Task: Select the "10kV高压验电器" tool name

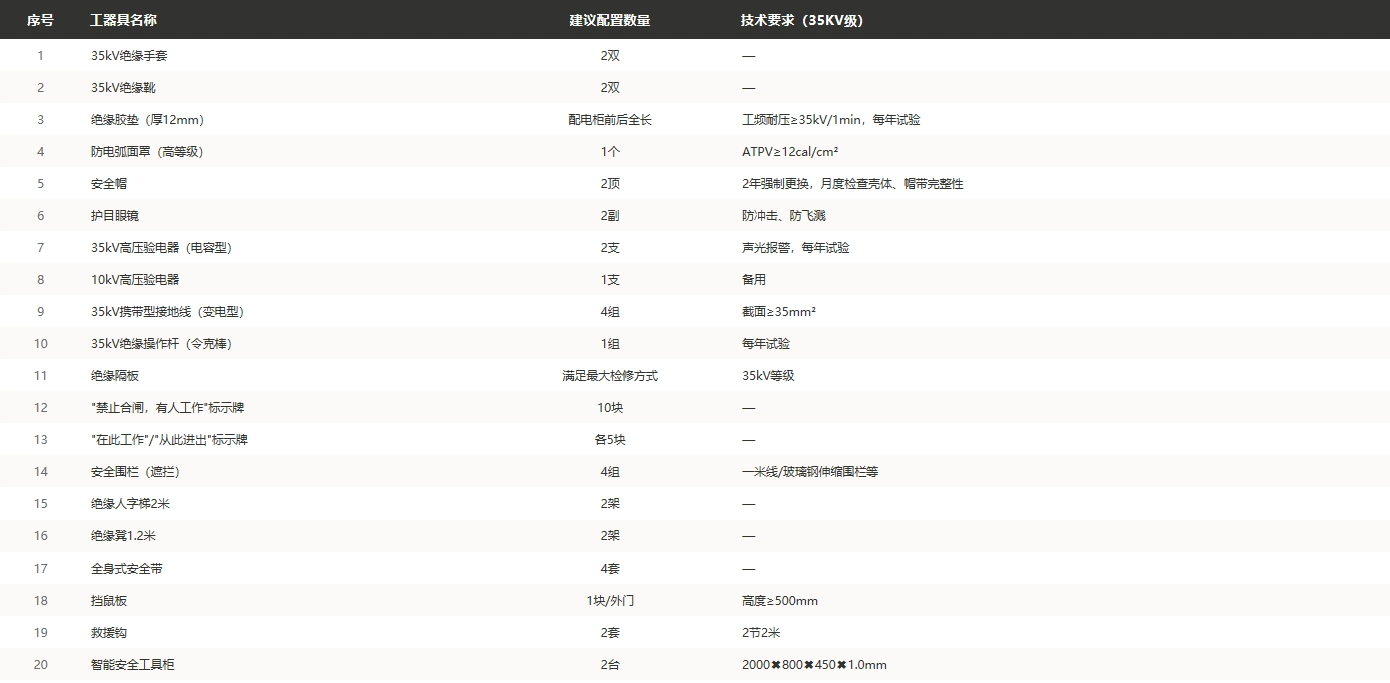Action: [135, 280]
